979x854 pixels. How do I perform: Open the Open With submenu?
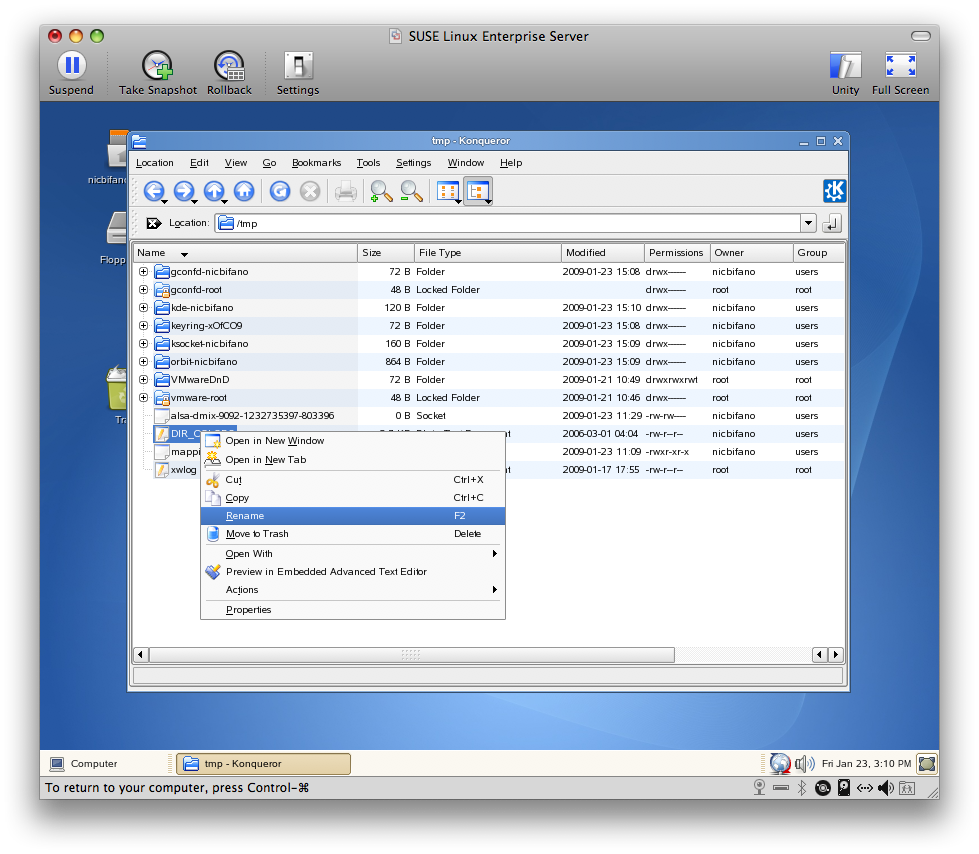353,554
